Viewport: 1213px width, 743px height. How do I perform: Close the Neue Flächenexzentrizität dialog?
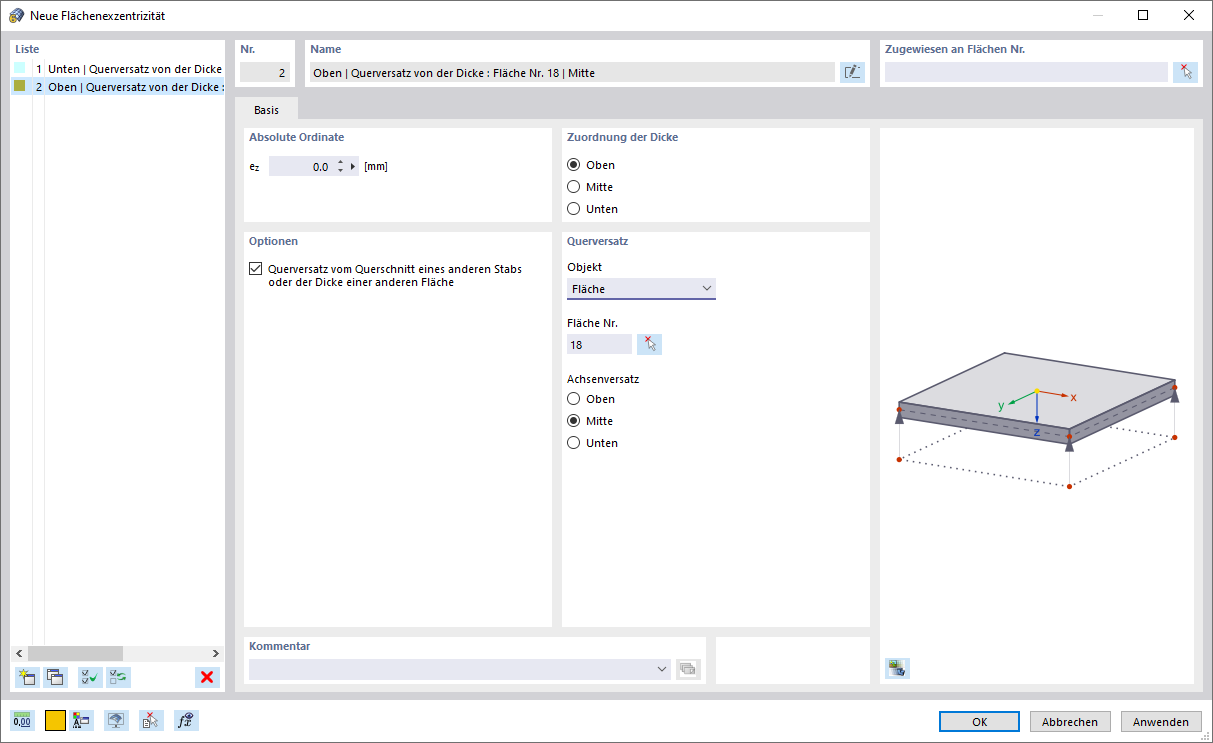click(x=1189, y=15)
